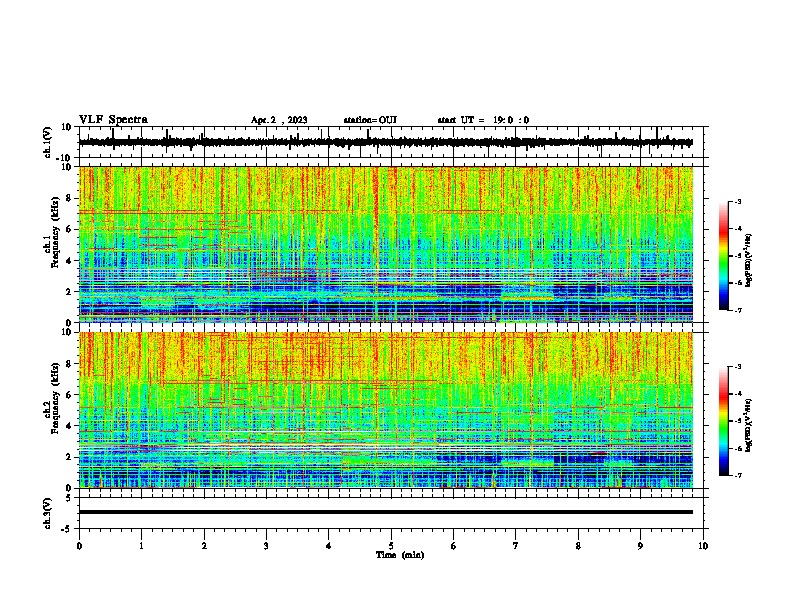
Task: Click the ch.2 spectrogram color scale bar
Action: pos(724,421)
